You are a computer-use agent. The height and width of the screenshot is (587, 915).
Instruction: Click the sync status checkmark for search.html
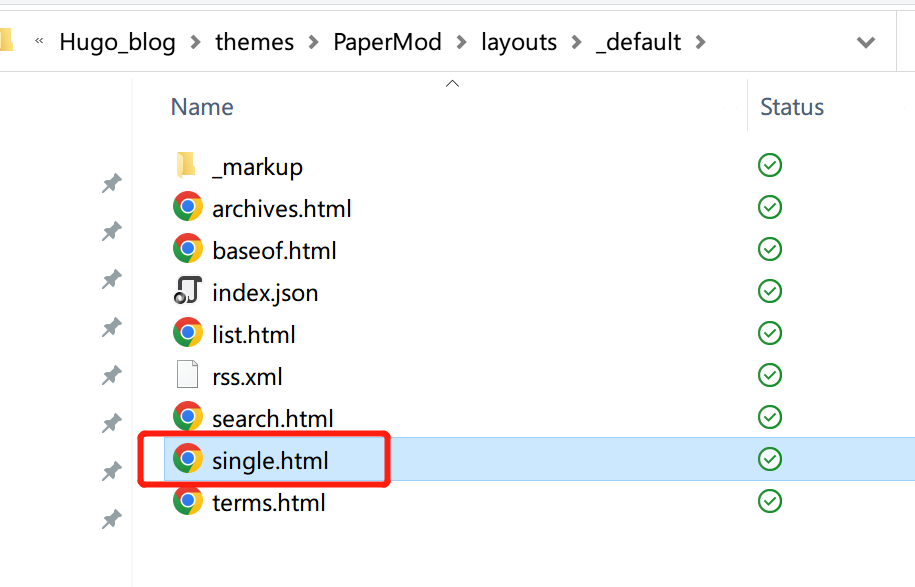click(770, 417)
